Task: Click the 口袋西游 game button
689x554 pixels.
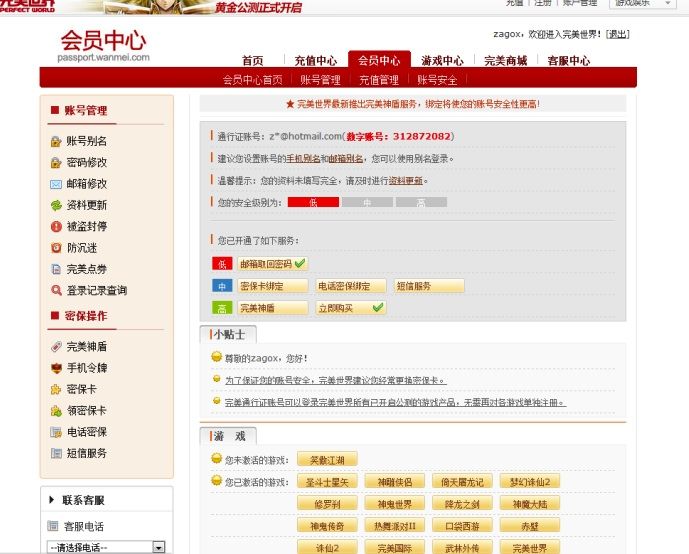Action: click(x=462, y=525)
